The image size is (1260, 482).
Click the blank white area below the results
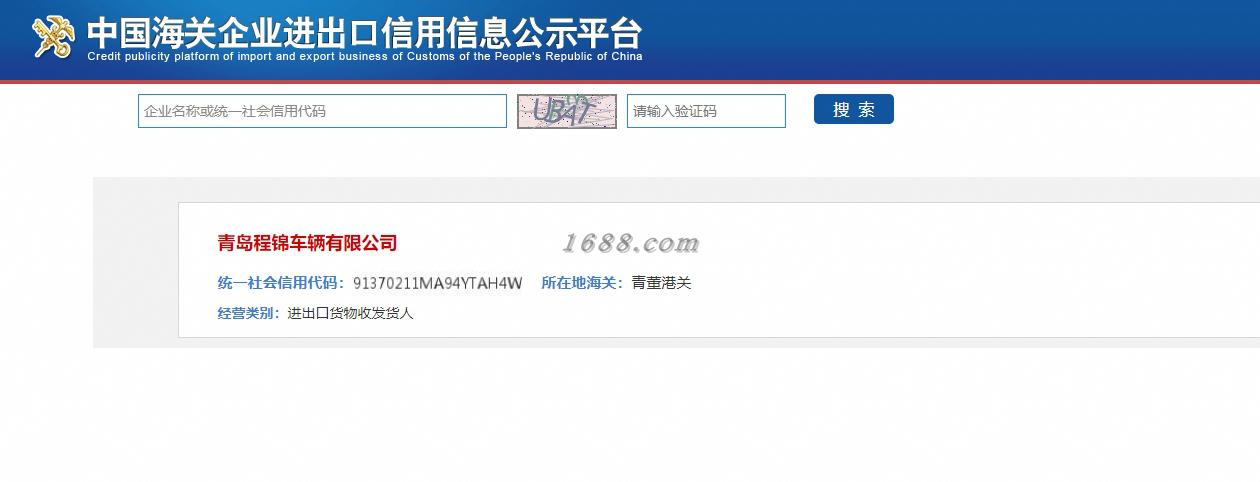click(630, 415)
